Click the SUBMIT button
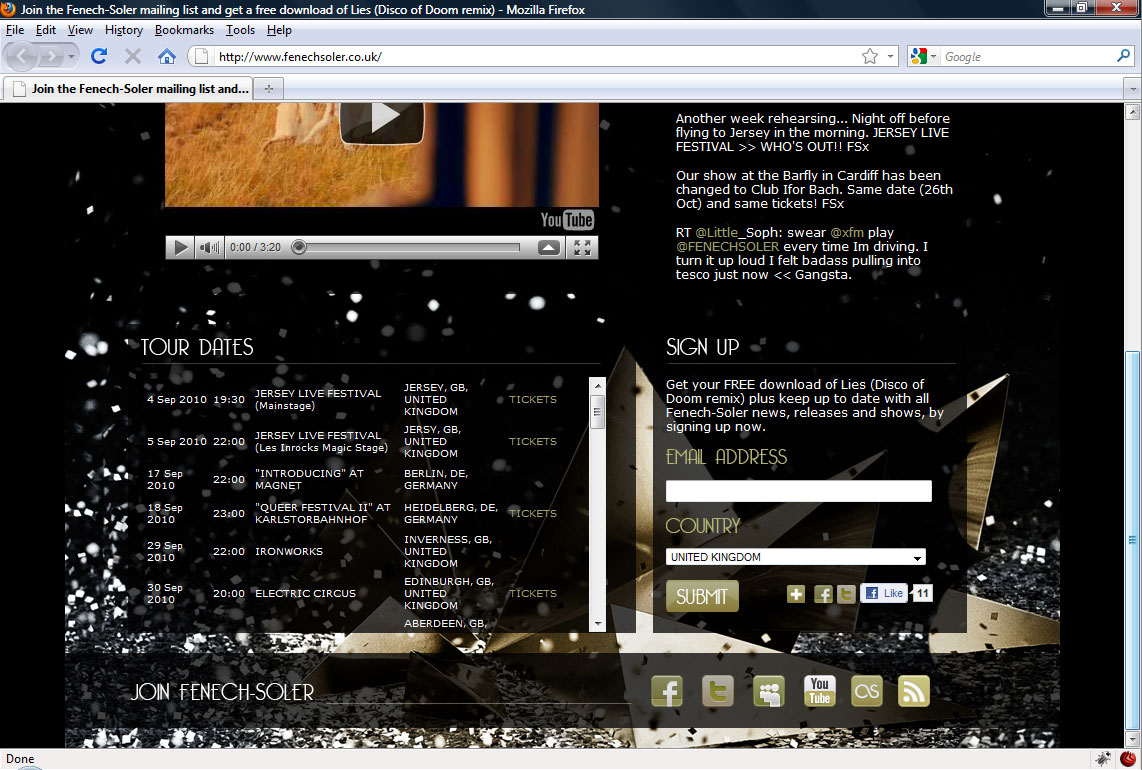Viewport: 1142px width, 770px height. pyautogui.click(x=702, y=596)
